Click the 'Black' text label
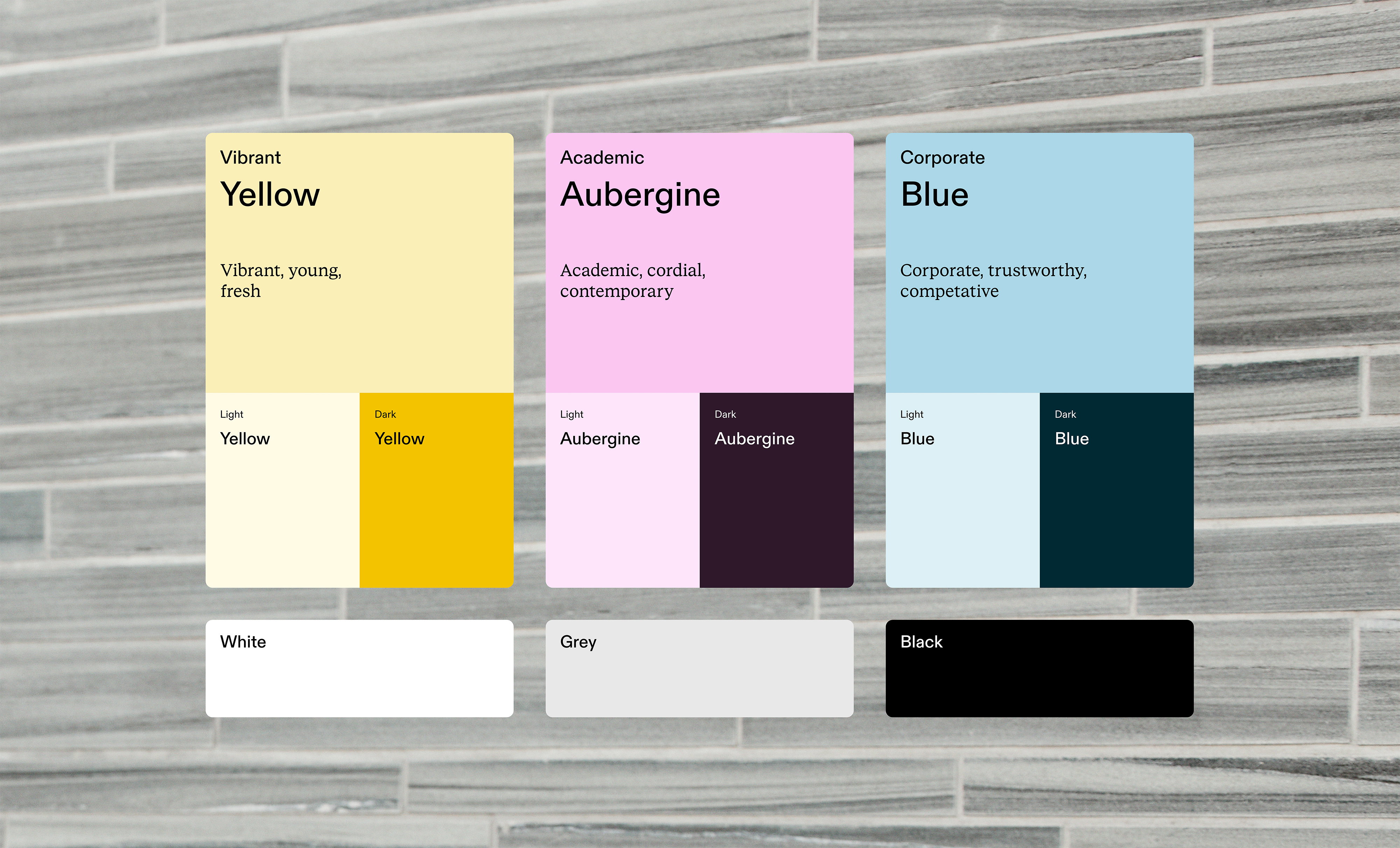Viewport: 1400px width, 848px height. coord(921,642)
